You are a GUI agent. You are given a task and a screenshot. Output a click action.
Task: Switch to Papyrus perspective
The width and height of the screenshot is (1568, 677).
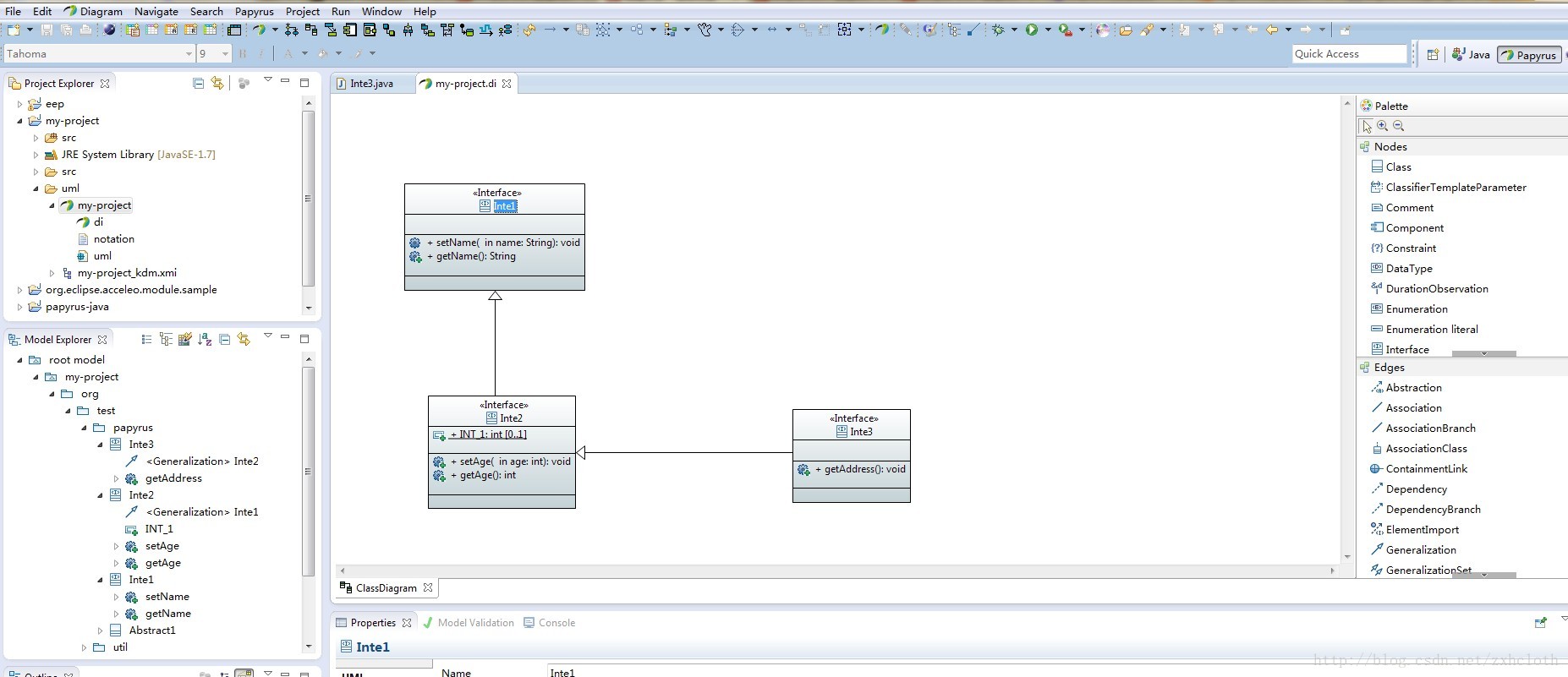(1528, 54)
